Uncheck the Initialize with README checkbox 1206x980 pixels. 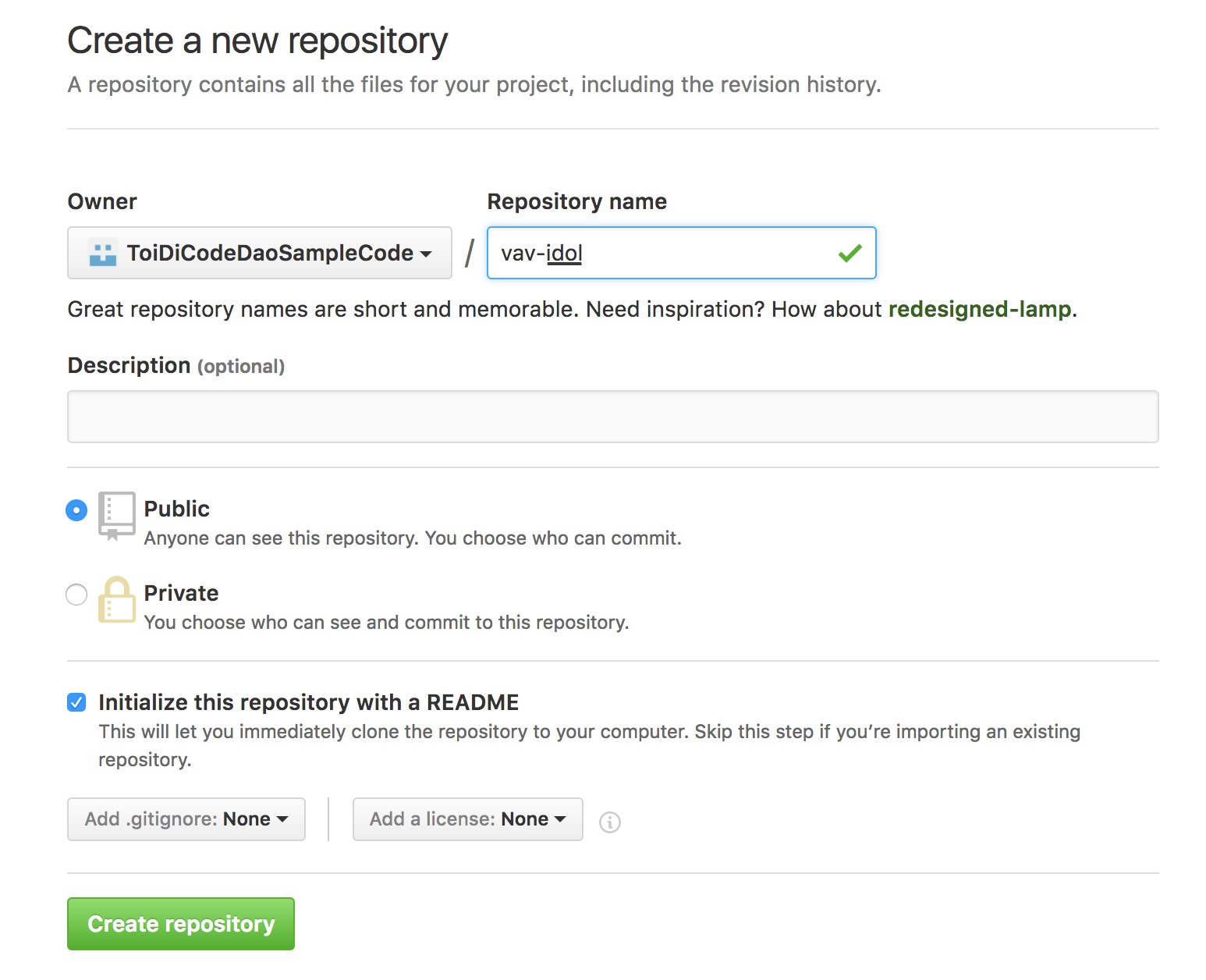click(76, 702)
